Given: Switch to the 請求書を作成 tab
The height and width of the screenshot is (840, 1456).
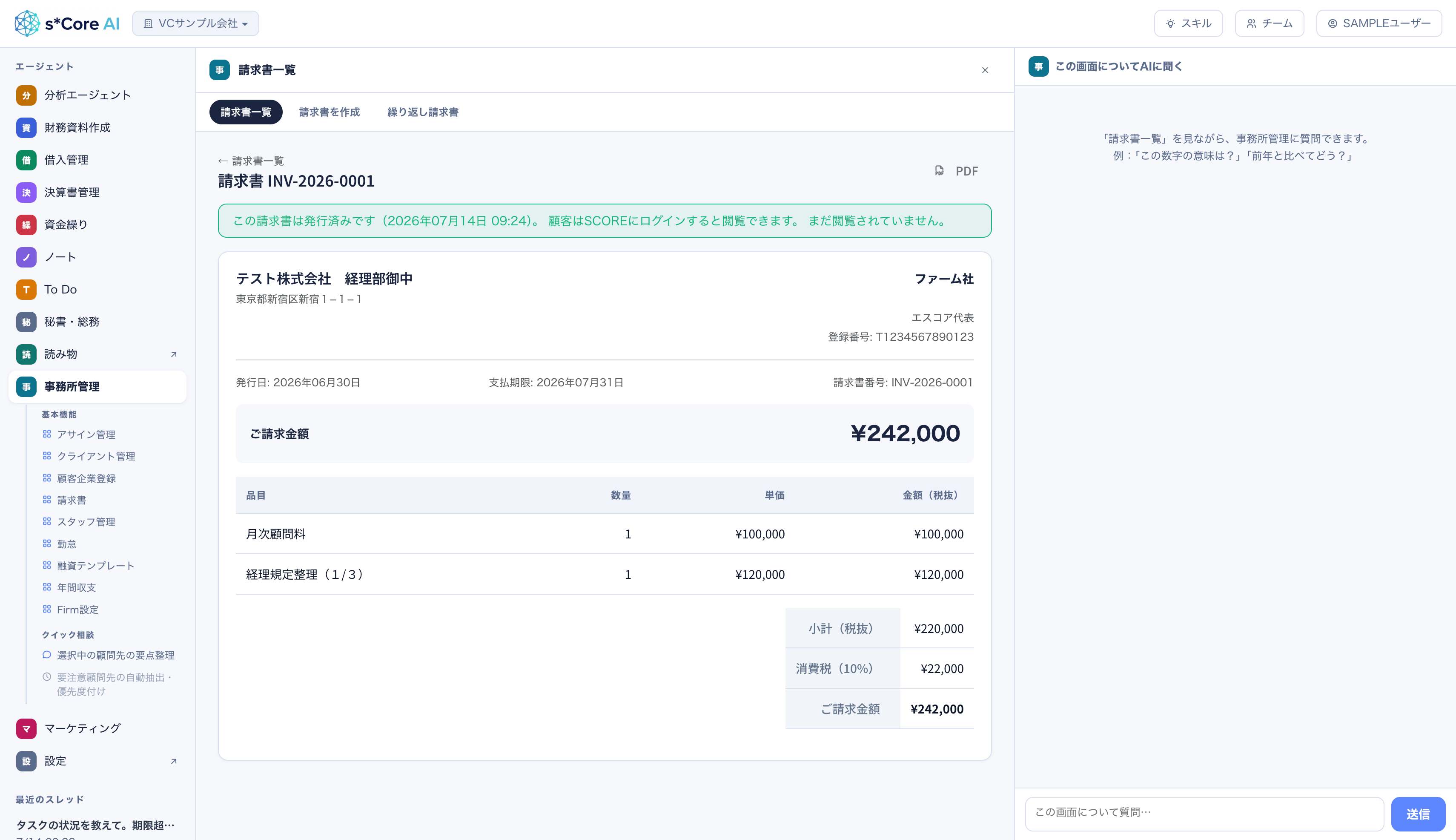Looking at the screenshot, I should click(x=329, y=112).
